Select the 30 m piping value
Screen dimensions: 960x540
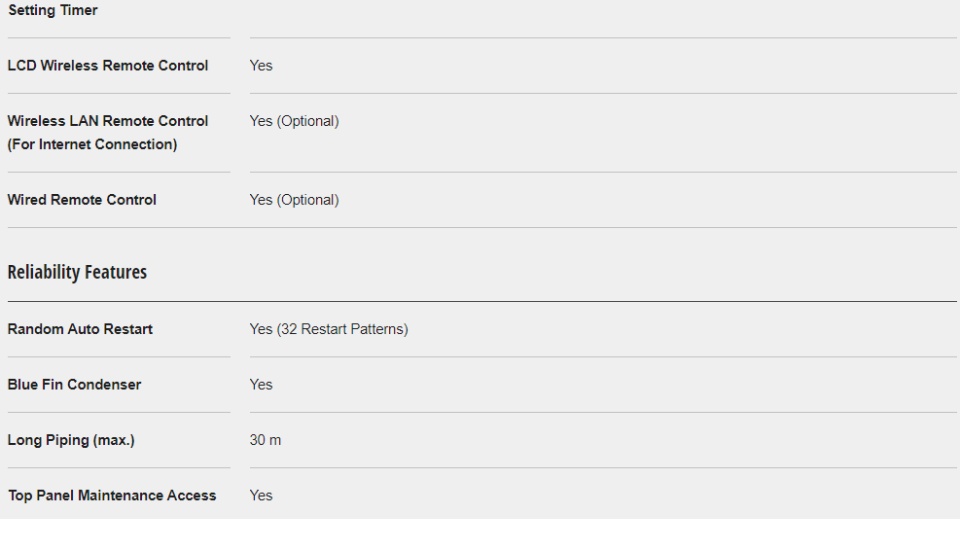[265, 440]
